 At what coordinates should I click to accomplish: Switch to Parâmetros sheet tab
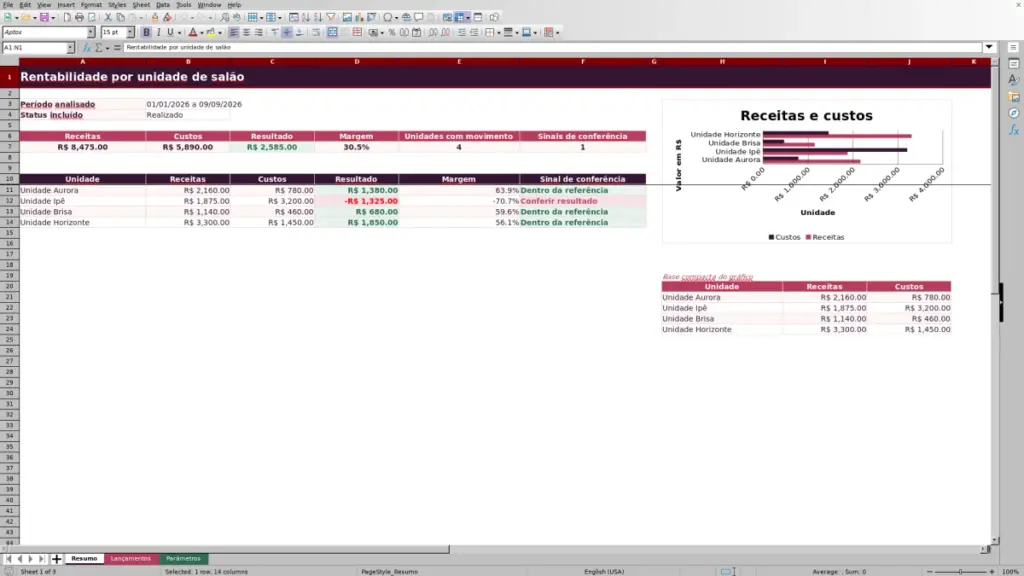pos(183,559)
